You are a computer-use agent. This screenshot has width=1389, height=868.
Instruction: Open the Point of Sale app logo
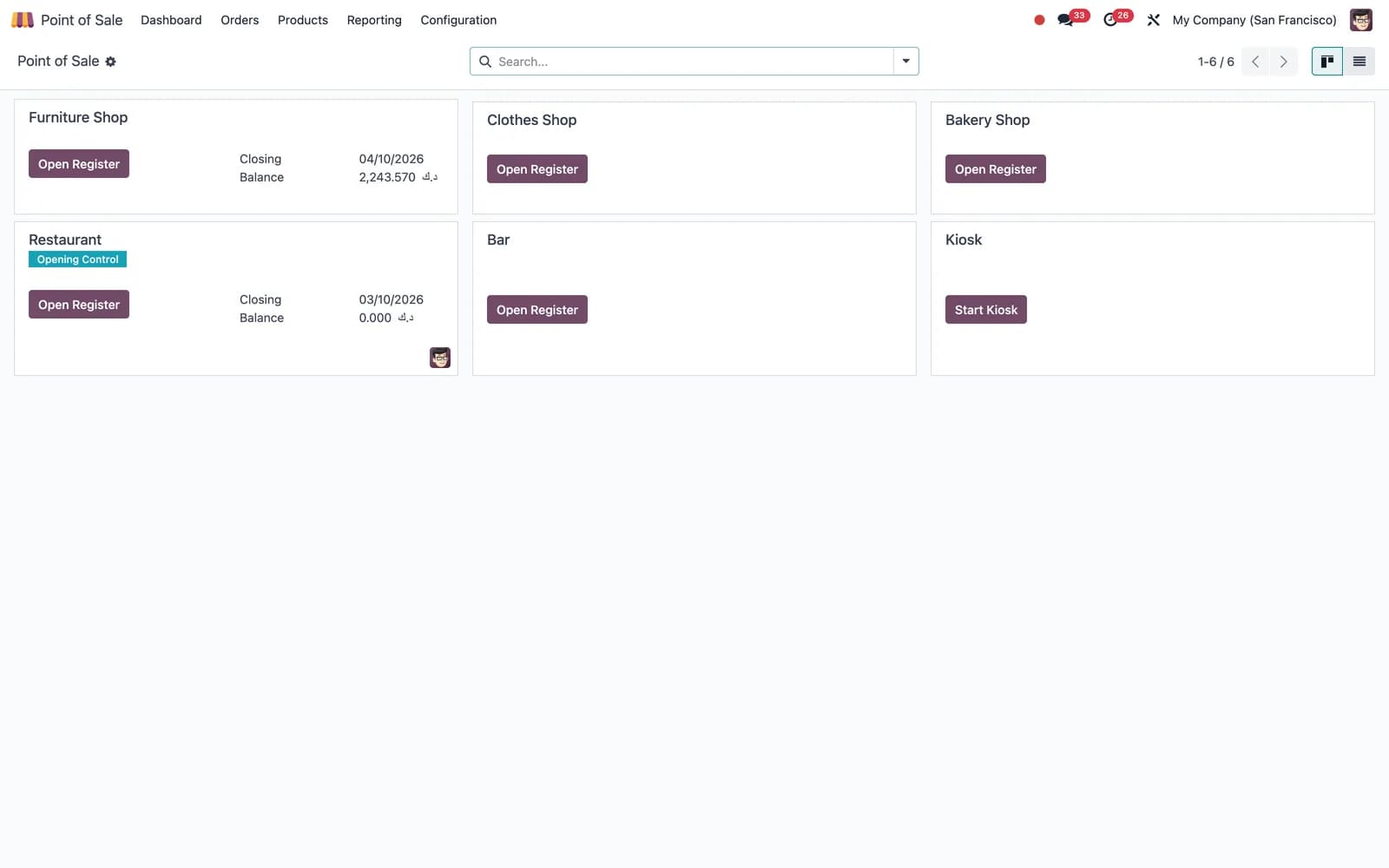point(23,20)
